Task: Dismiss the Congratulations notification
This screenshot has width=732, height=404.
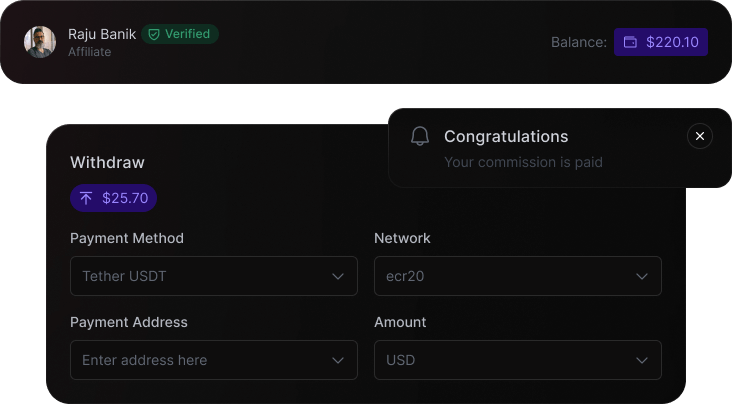Action: [700, 136]
